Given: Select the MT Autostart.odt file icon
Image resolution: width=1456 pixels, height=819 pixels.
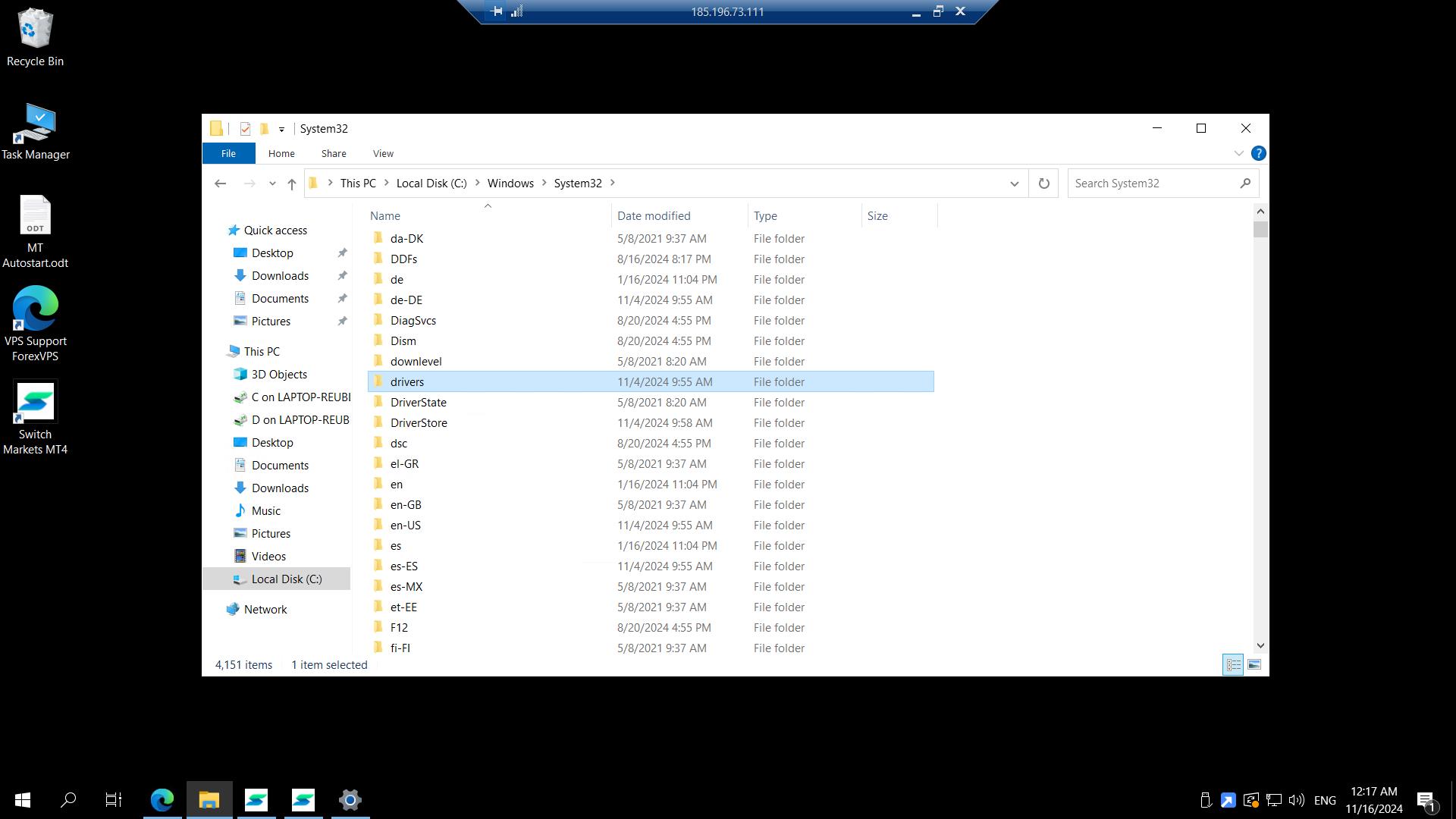Looking at the screenshot, I should coord(35,232).
